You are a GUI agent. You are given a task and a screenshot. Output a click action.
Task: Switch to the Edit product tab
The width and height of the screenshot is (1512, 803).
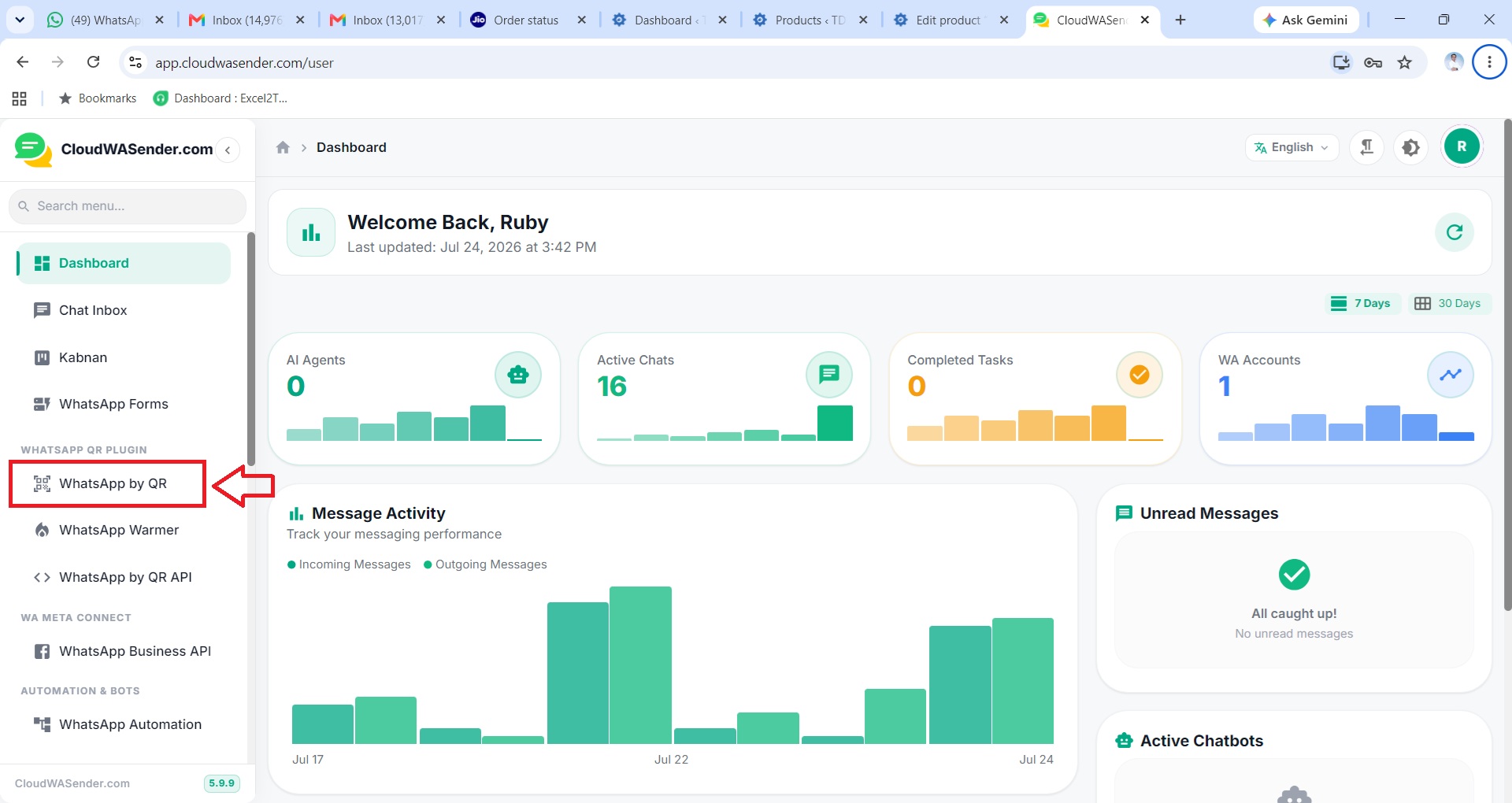[950, 20]
